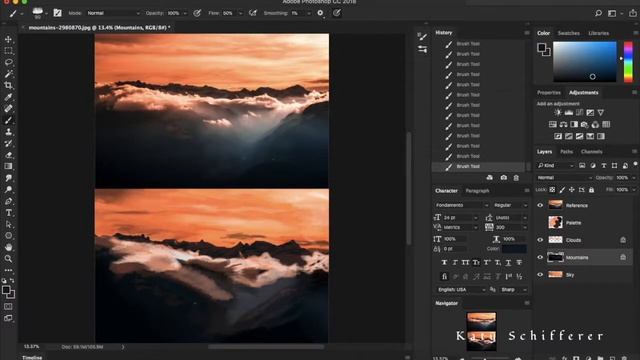Delete current history state trash icon

coord(516,178)
